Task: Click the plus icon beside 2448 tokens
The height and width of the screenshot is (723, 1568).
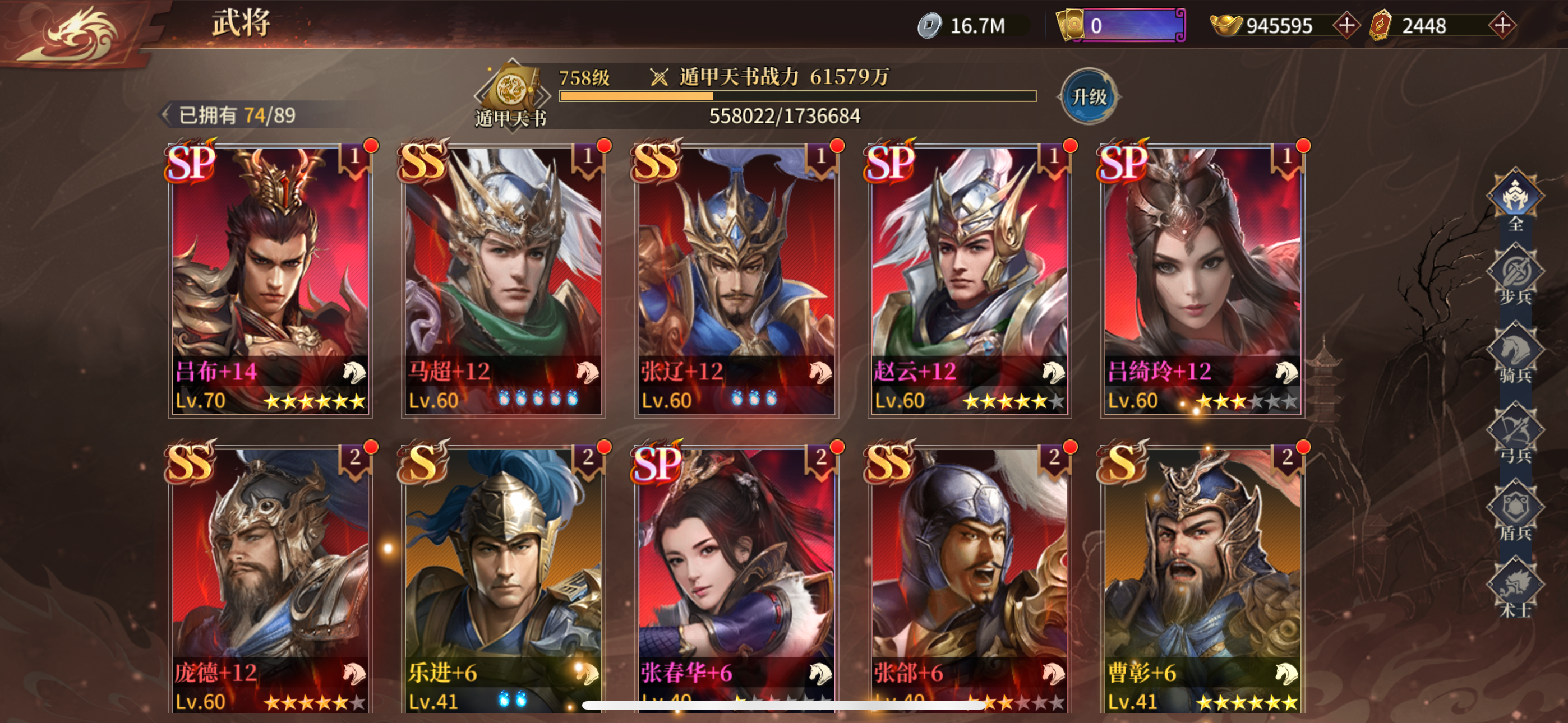Action: click(1502, 26)
